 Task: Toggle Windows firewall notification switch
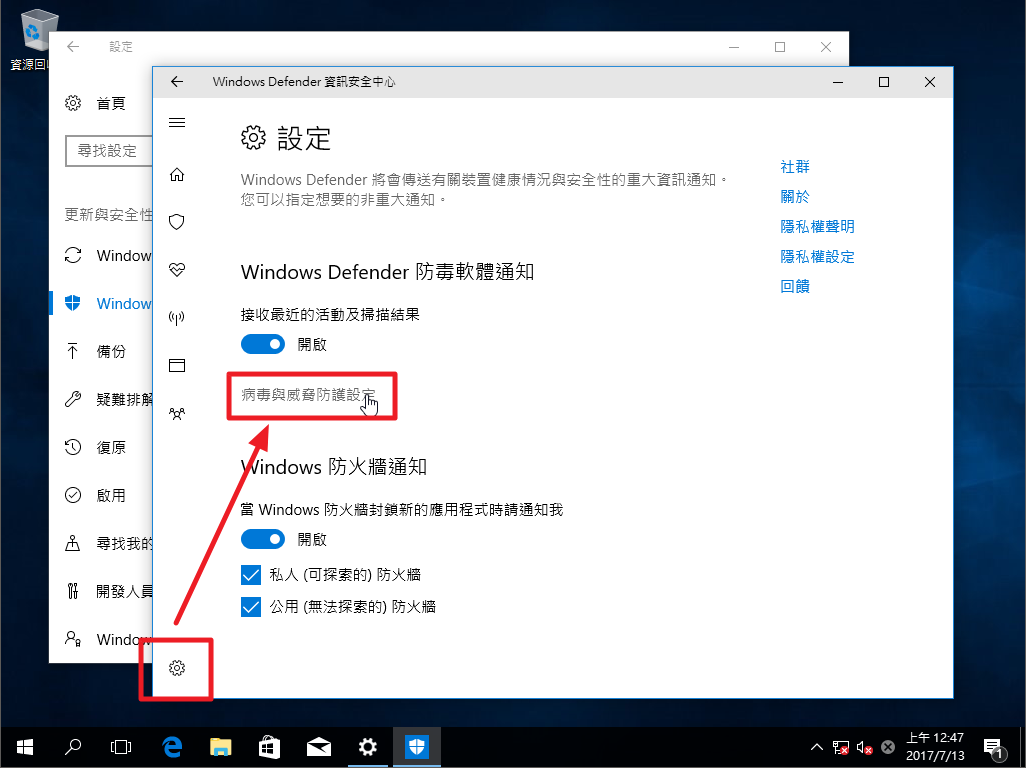[263, 539]
